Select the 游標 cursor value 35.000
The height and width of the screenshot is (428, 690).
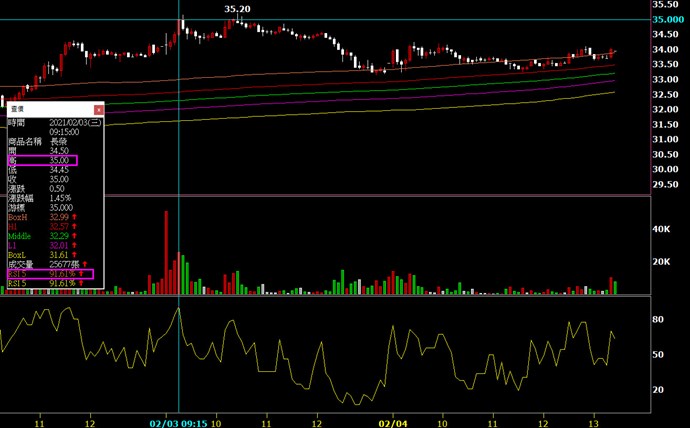(61, 208)
